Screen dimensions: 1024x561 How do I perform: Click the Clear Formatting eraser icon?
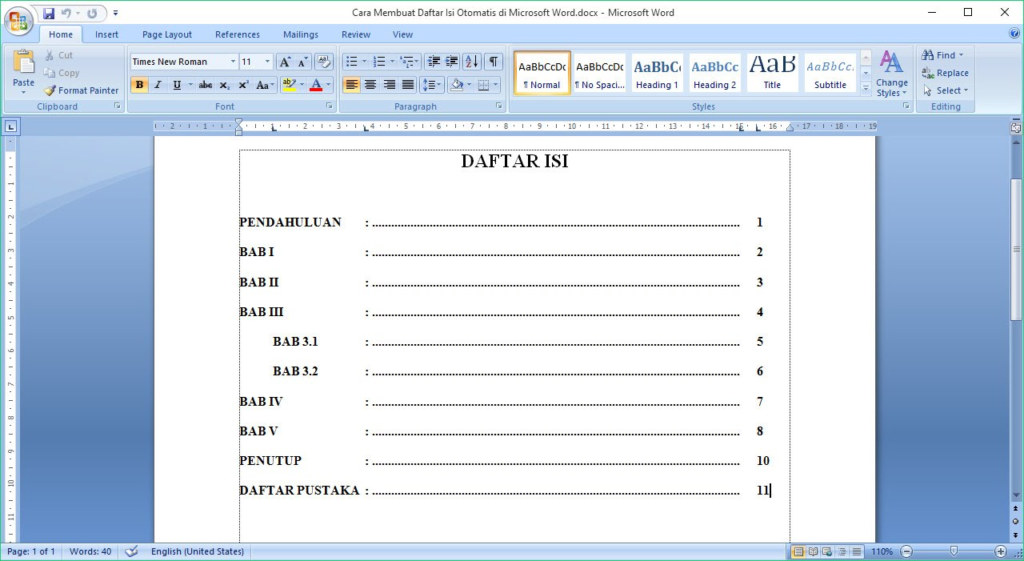point(323,62)
